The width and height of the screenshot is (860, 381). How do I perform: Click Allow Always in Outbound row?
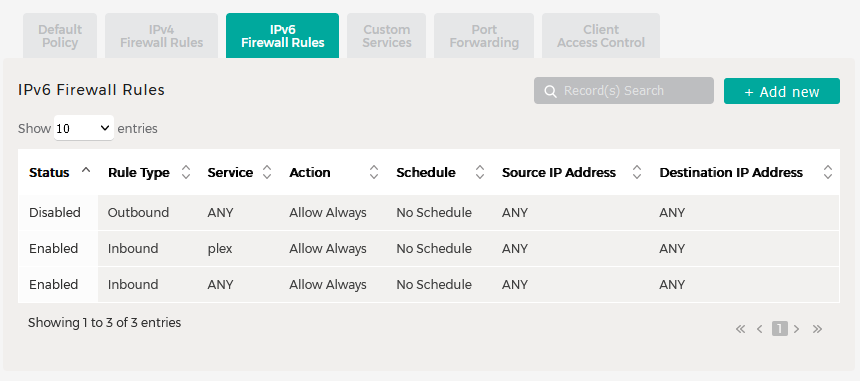click(x=328, y=213)
